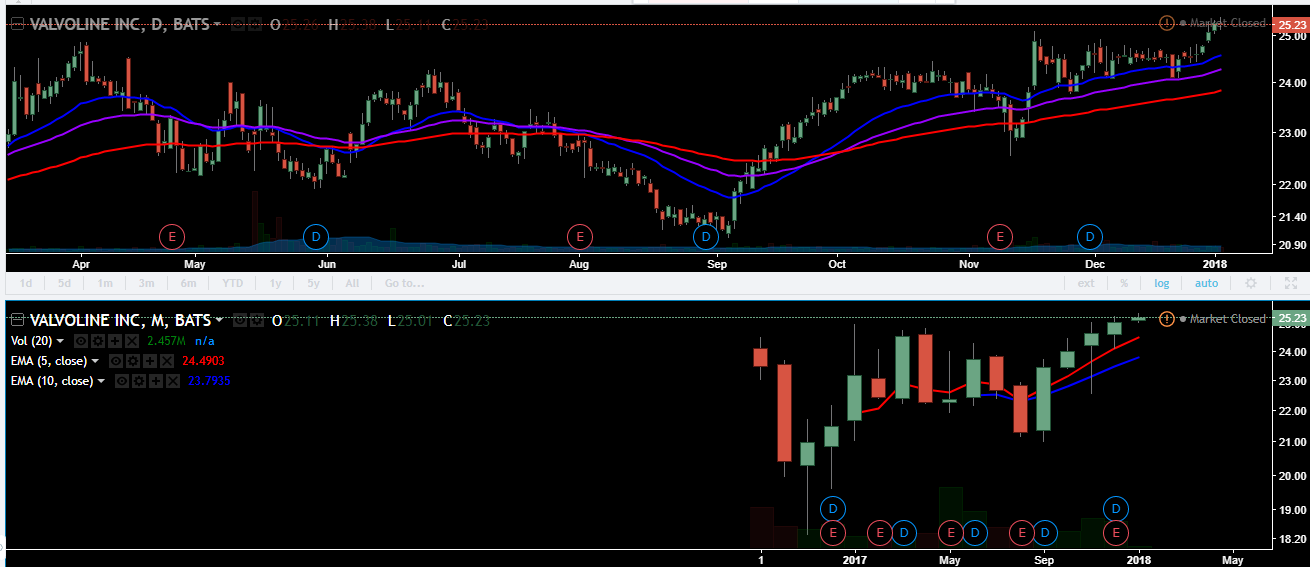
Task: Collapse the monthly chart legend box icon
Action: (x=17, y=320)
